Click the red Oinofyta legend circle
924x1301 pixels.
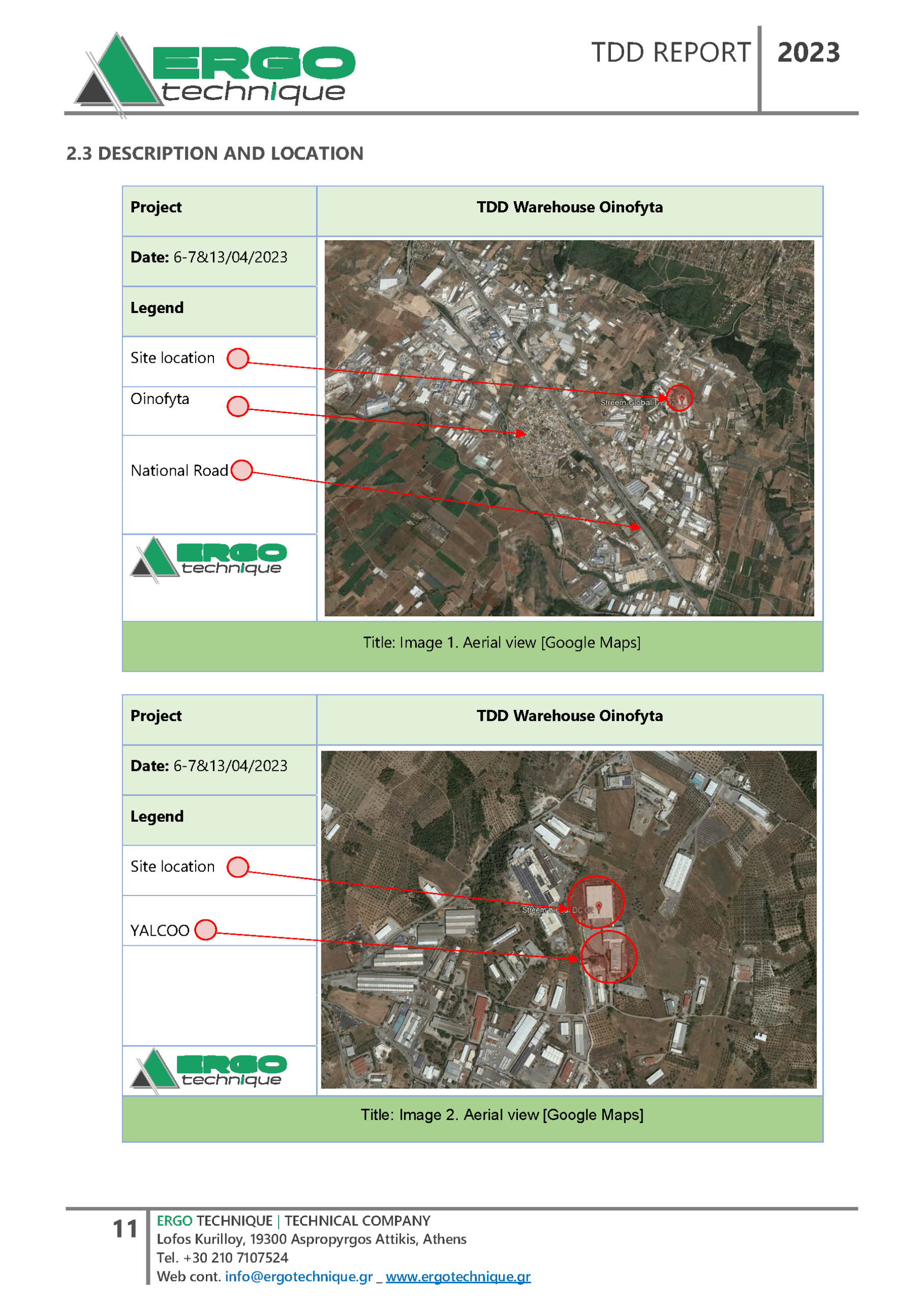237,406
